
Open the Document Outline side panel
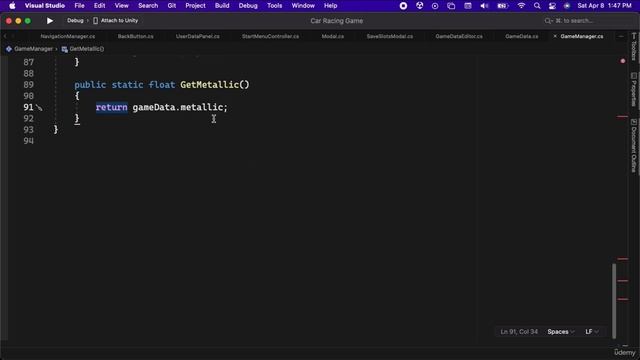[x=633, y=145]
